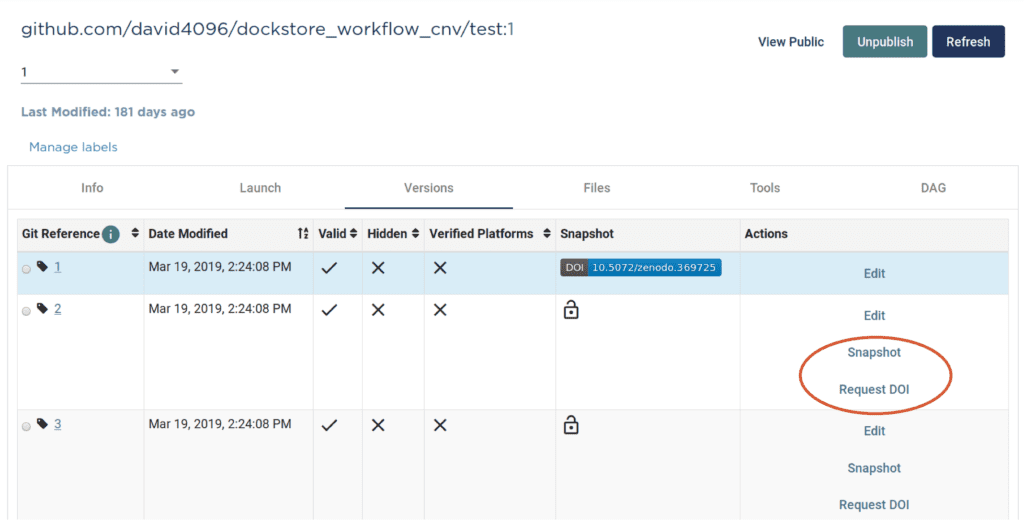The height and width of the screenshot is (523, 1024).
Task: Click Date Modified cell for version 3
Action: (220, 424)
